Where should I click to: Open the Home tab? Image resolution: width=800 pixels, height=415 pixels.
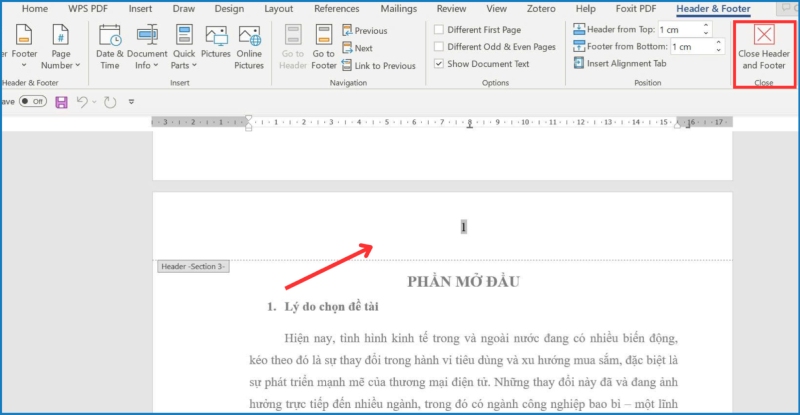coord(35,9)
